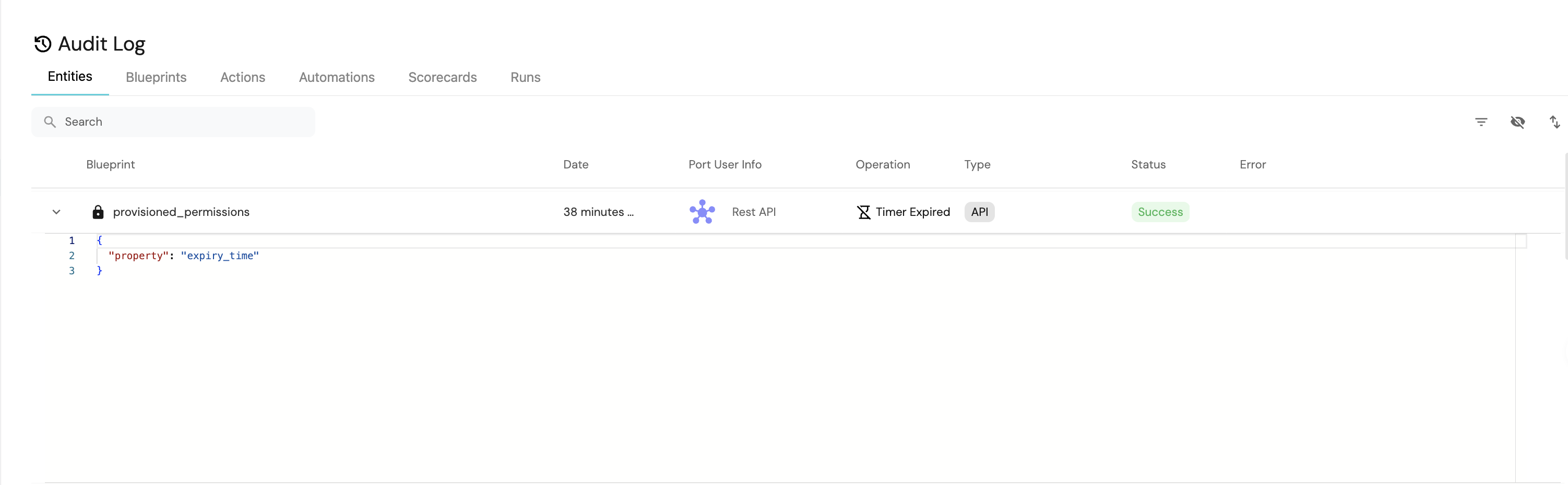
Task: Open the sort arrows icon
Action: point(1554,122)
